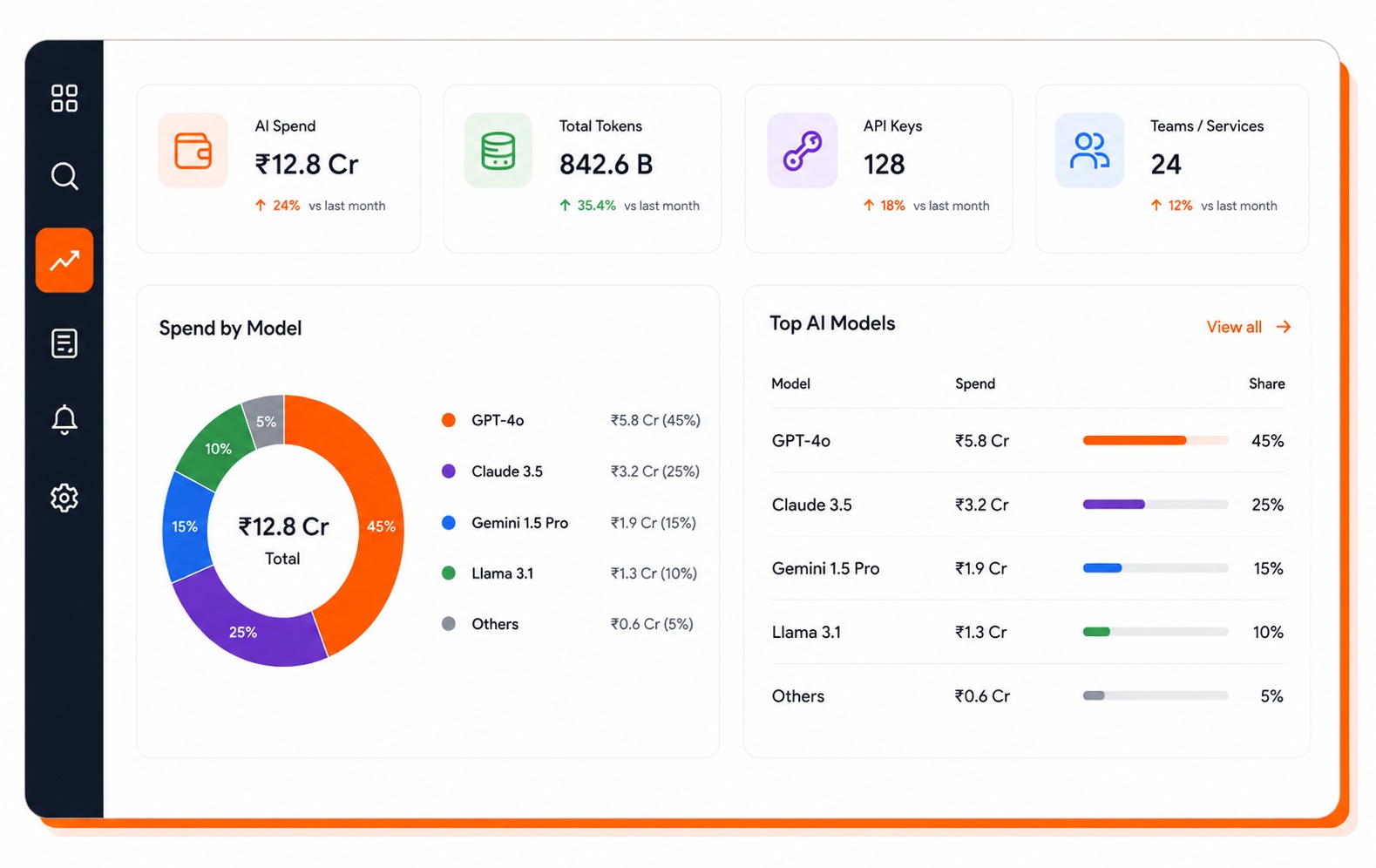Click the green up arrow beside 35.4%
This screenshot has width=1376, height=868.
click(565, 206)
